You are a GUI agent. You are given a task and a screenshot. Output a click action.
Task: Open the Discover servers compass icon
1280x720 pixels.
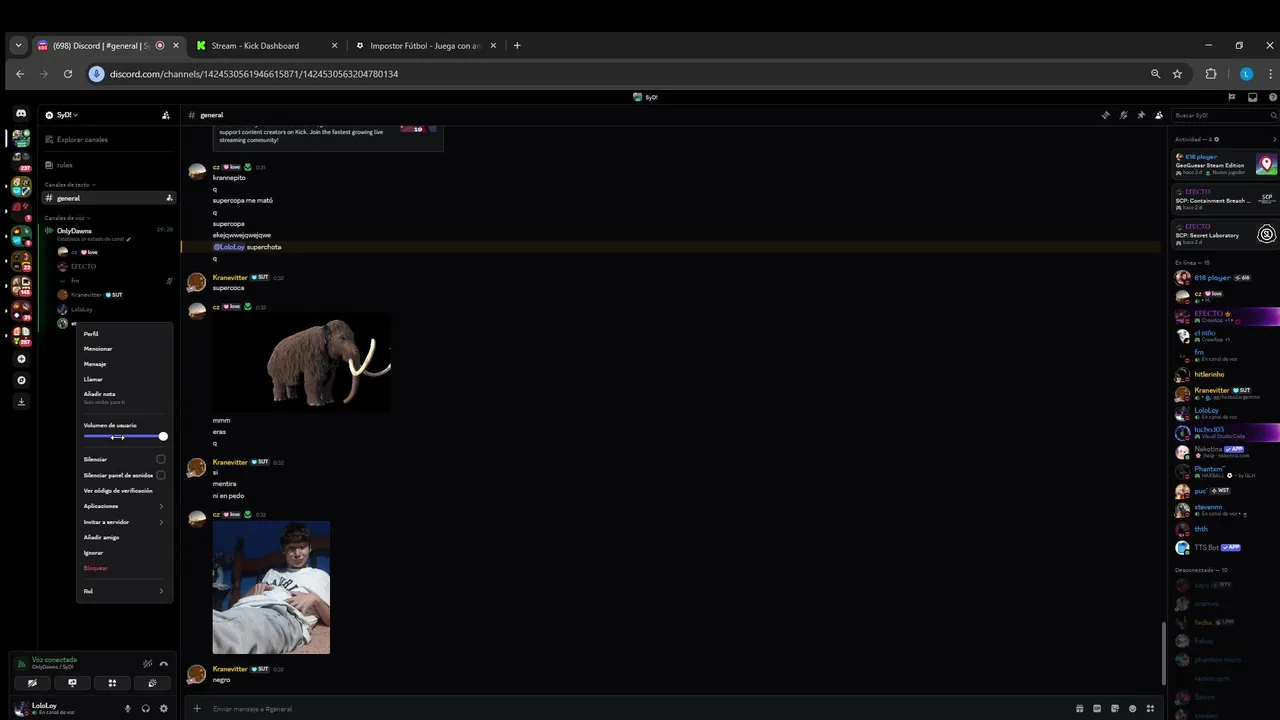coord(21,380)
